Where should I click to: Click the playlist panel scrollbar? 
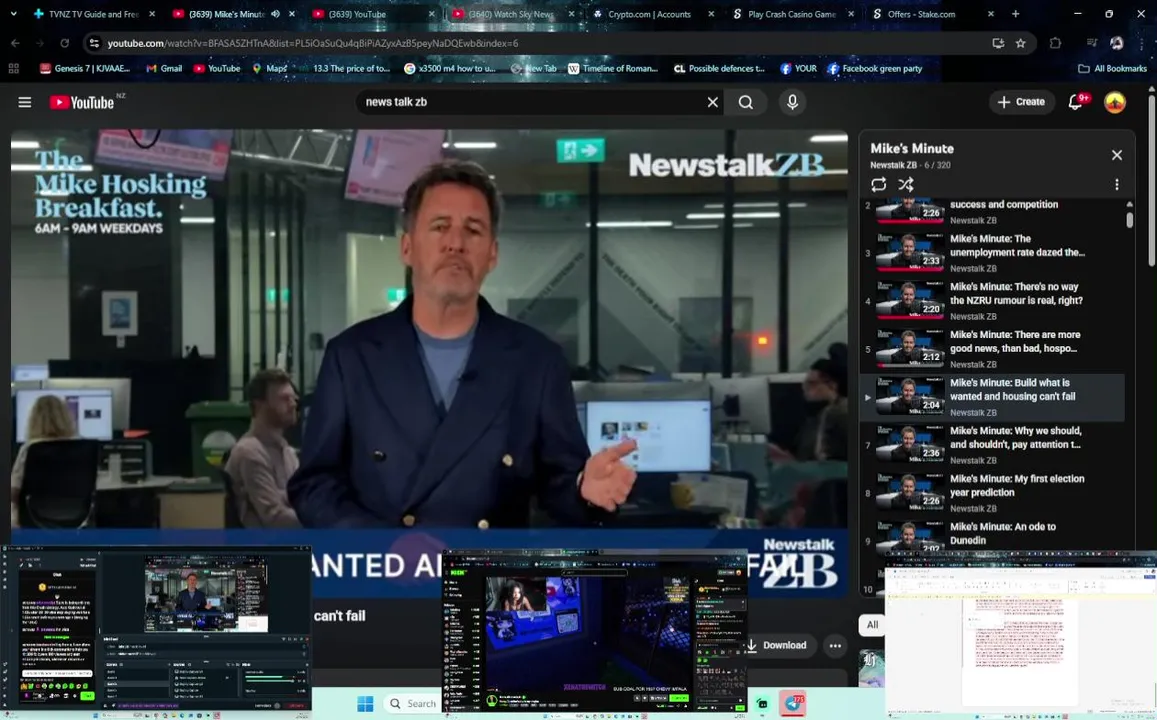[1129, 220]
